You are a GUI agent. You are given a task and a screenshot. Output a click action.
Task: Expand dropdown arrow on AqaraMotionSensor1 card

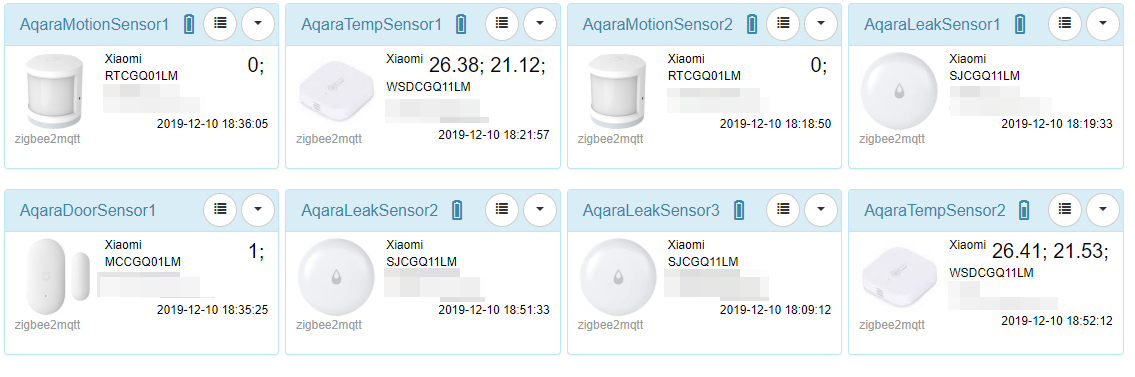click(x=258, y=24)
